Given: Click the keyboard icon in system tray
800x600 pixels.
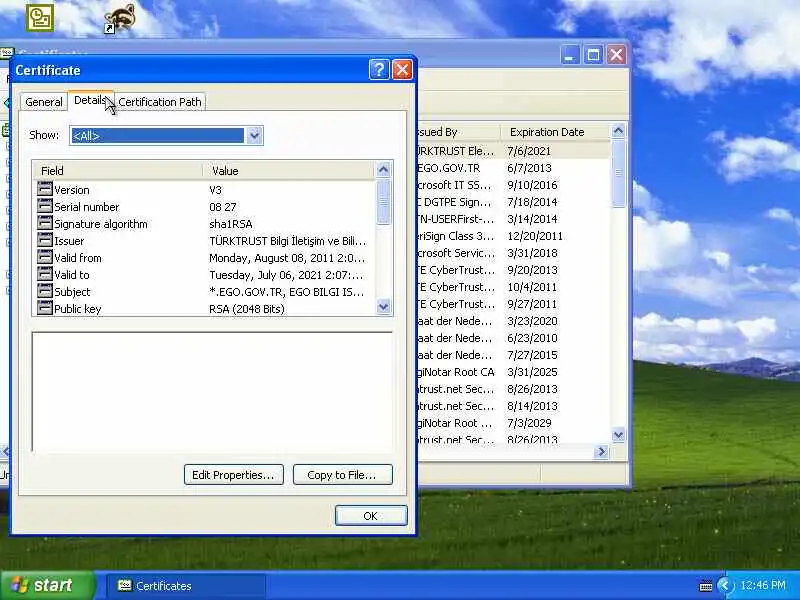Looking at the screenshot, I should pyautogui.click(x=706, y=586).
